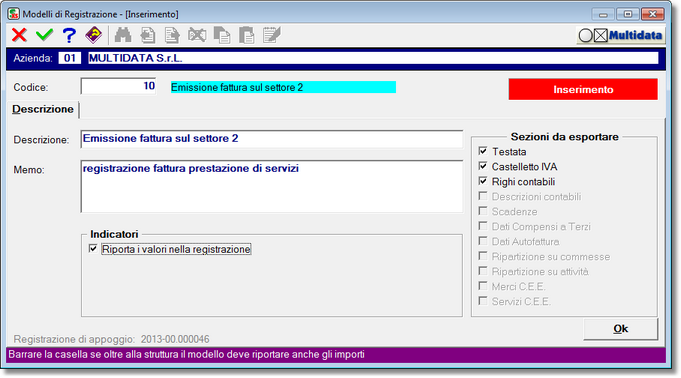
Task: Click the Multidata logo
Action: [x=620, y=35]
